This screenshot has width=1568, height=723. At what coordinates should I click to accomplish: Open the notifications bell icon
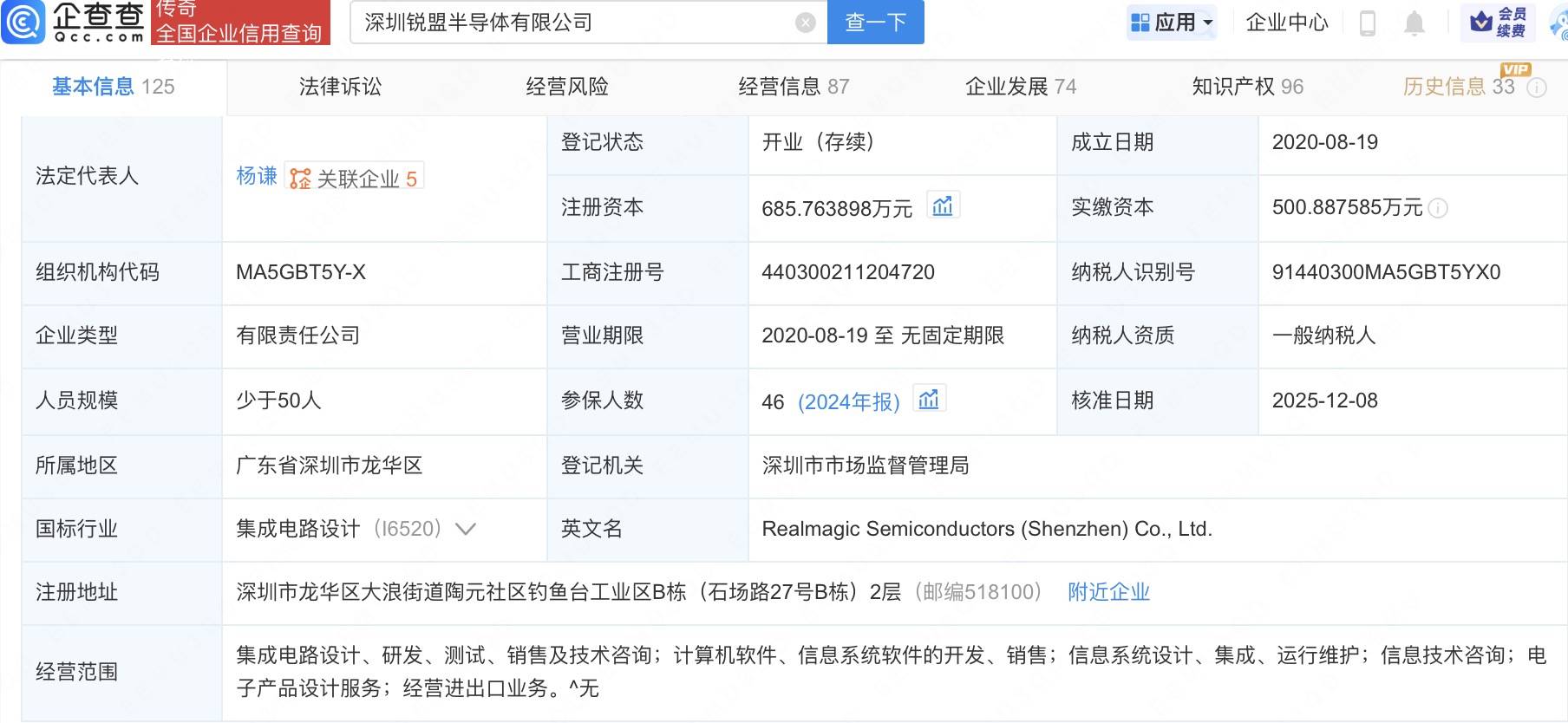[x=1414, y=23]
